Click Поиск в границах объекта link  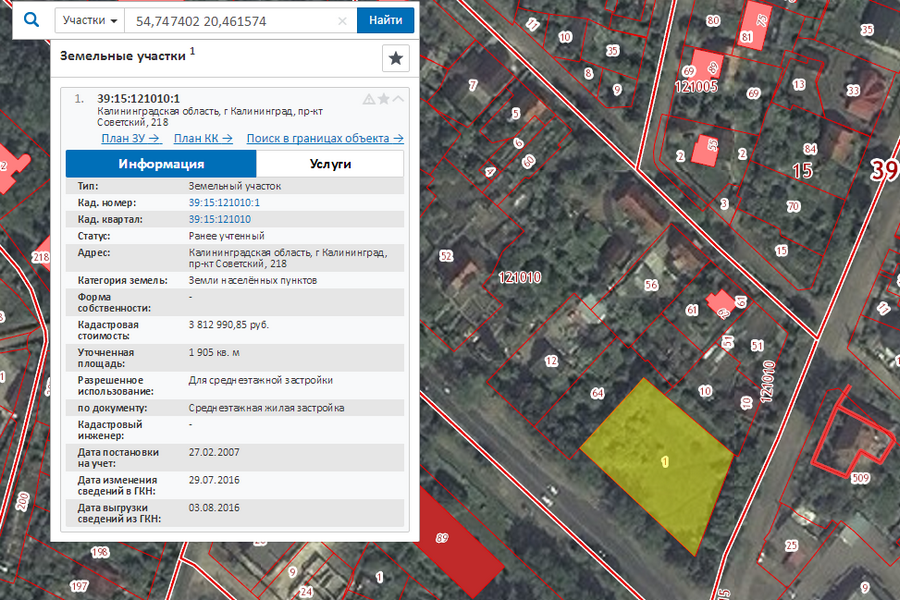[x=325, y=139]
